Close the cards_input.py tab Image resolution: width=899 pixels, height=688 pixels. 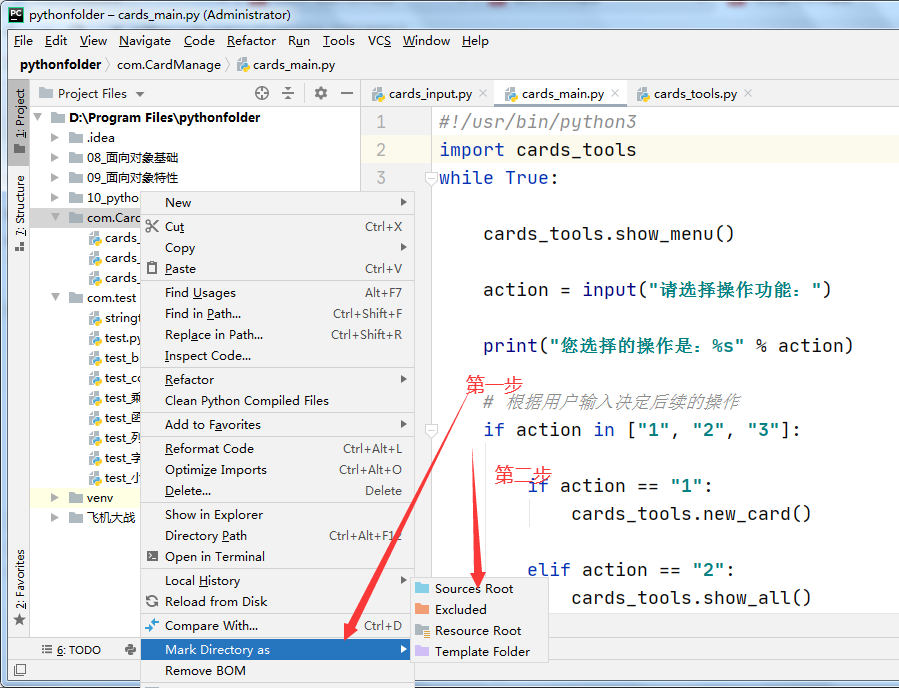483,93
